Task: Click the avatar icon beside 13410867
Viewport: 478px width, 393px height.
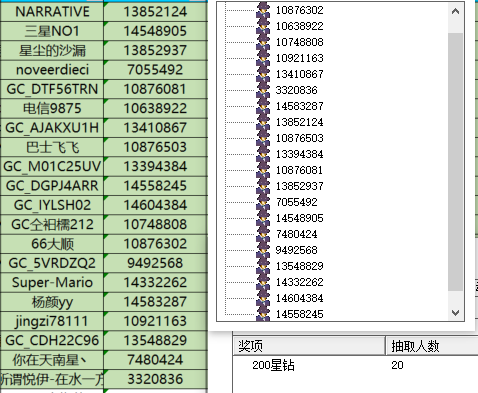Action: [263, 74]
